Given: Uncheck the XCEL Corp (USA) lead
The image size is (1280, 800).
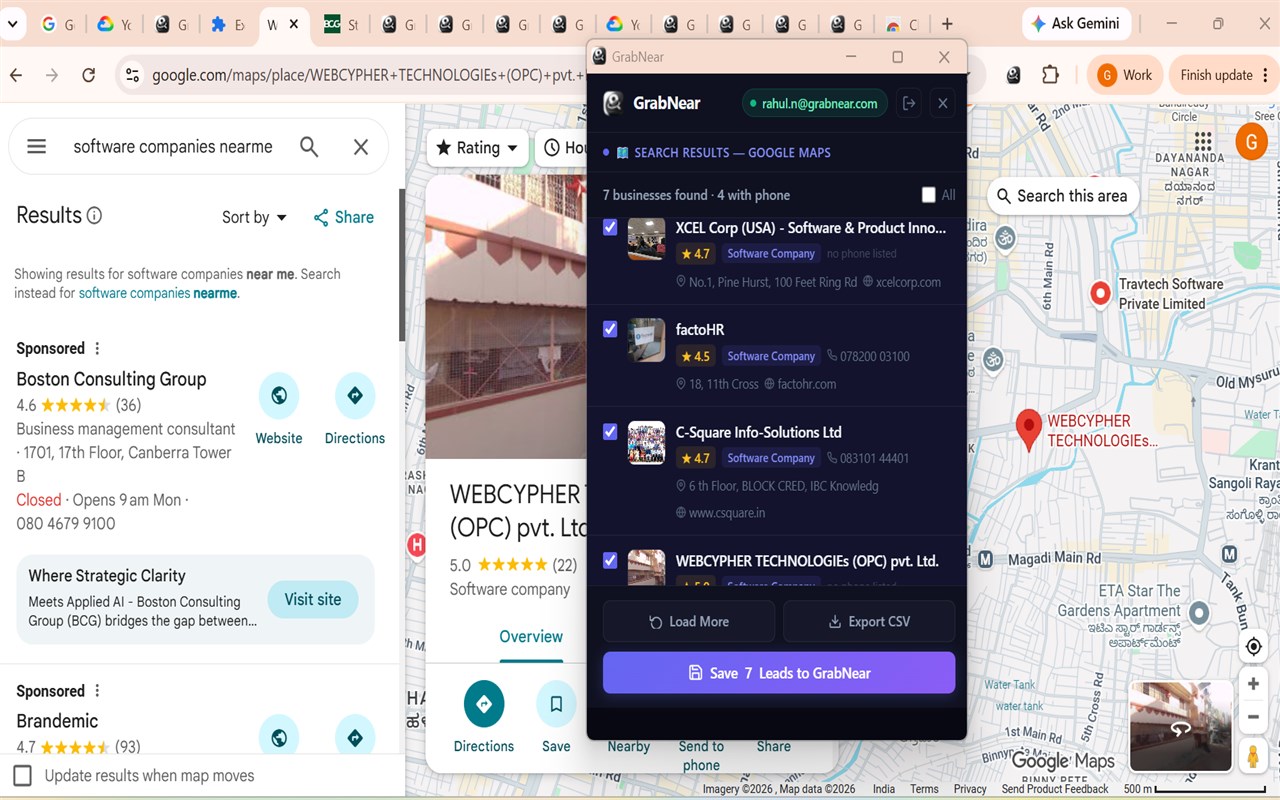Looking at the screenshot, I should pyautogui.click(x=610, y=228).
